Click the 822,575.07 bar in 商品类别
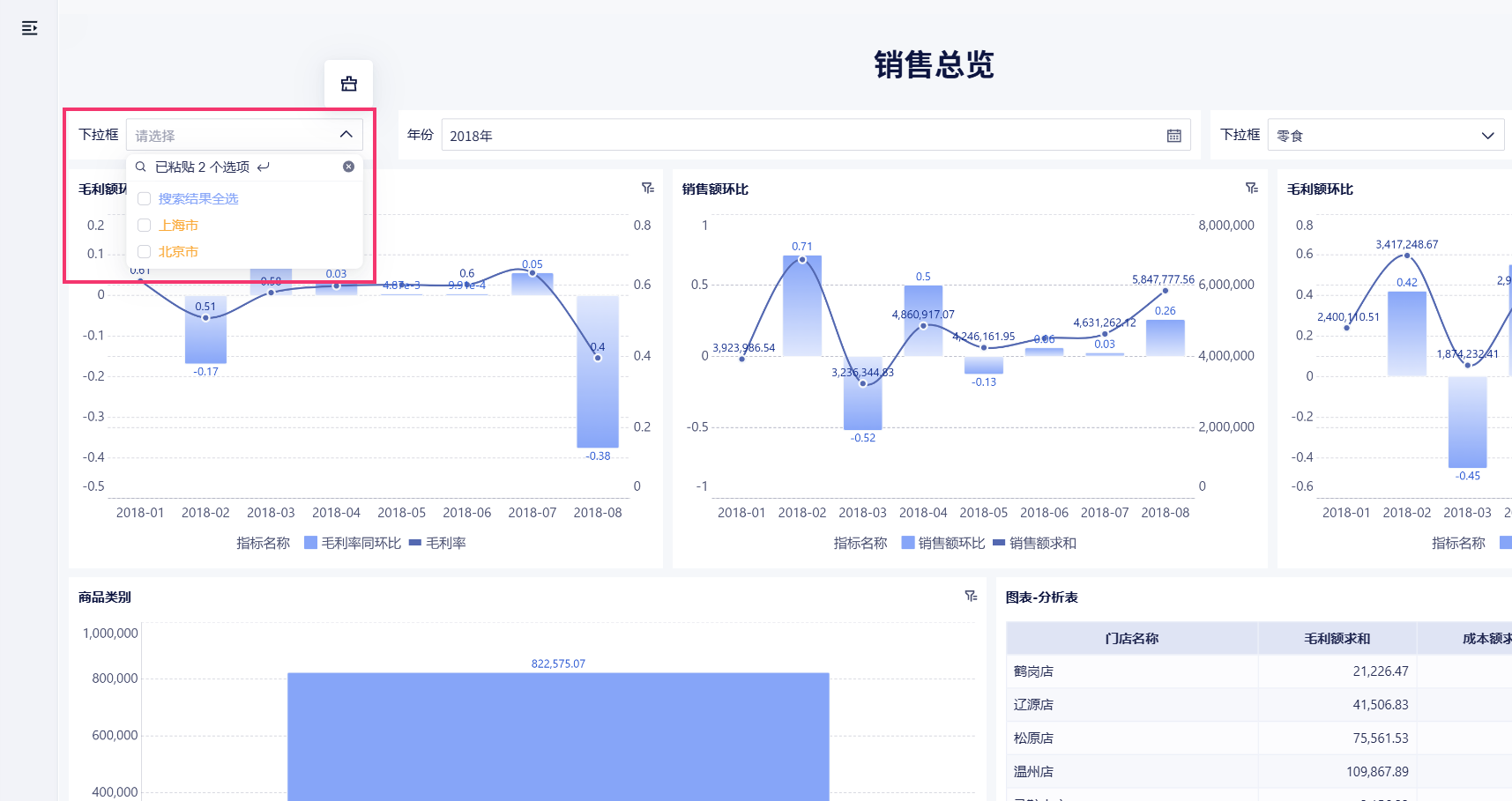The width and height of the screenshot is (1512, 801). [x=558, y=737]
